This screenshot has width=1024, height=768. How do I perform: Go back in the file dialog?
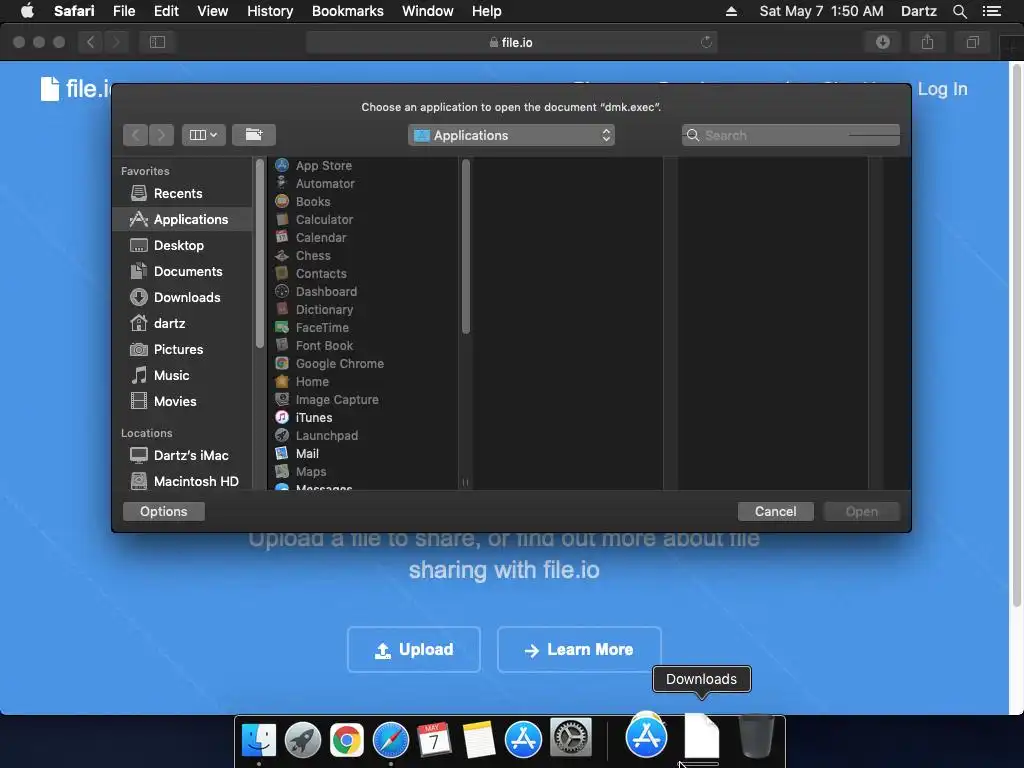[136, 135]
